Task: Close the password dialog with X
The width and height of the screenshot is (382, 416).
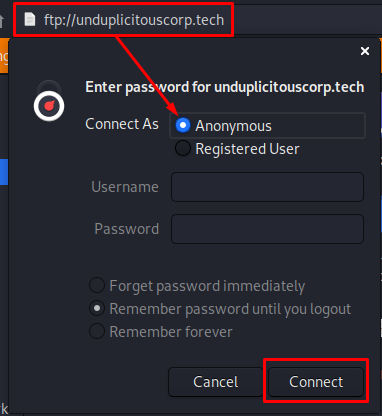Action: pos(365,51)
